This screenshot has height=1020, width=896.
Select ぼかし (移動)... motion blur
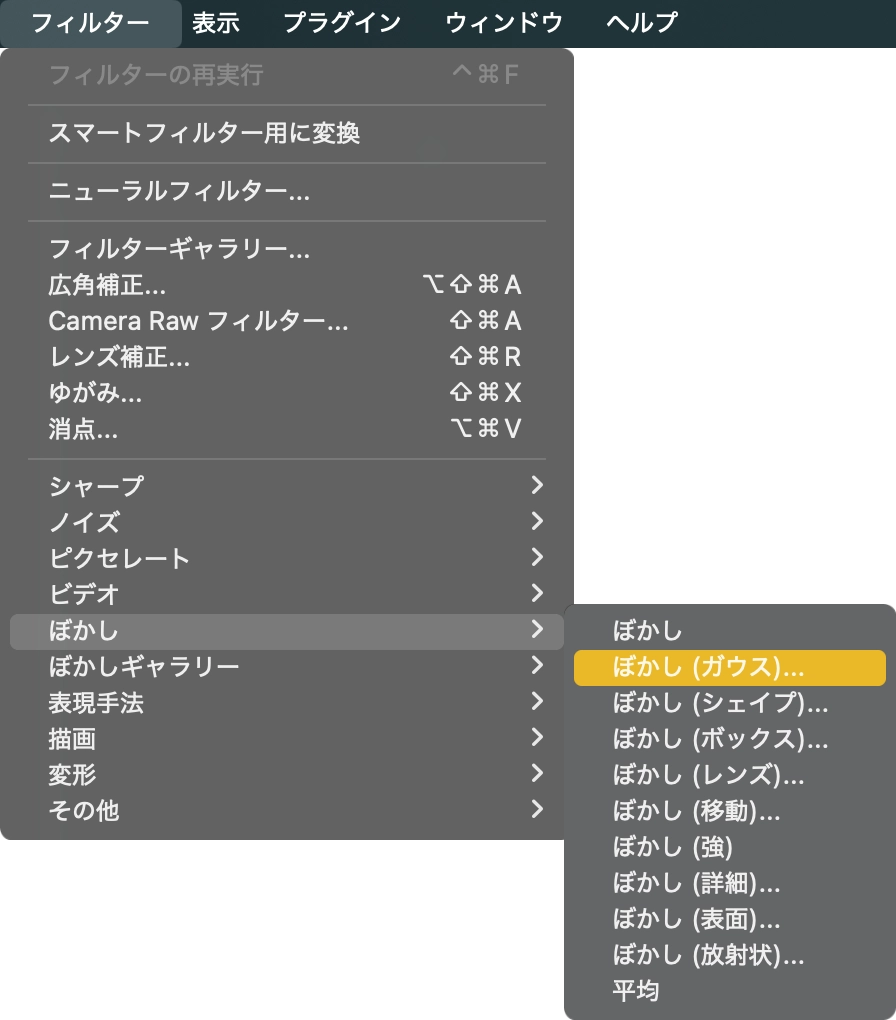click(696, 811)
